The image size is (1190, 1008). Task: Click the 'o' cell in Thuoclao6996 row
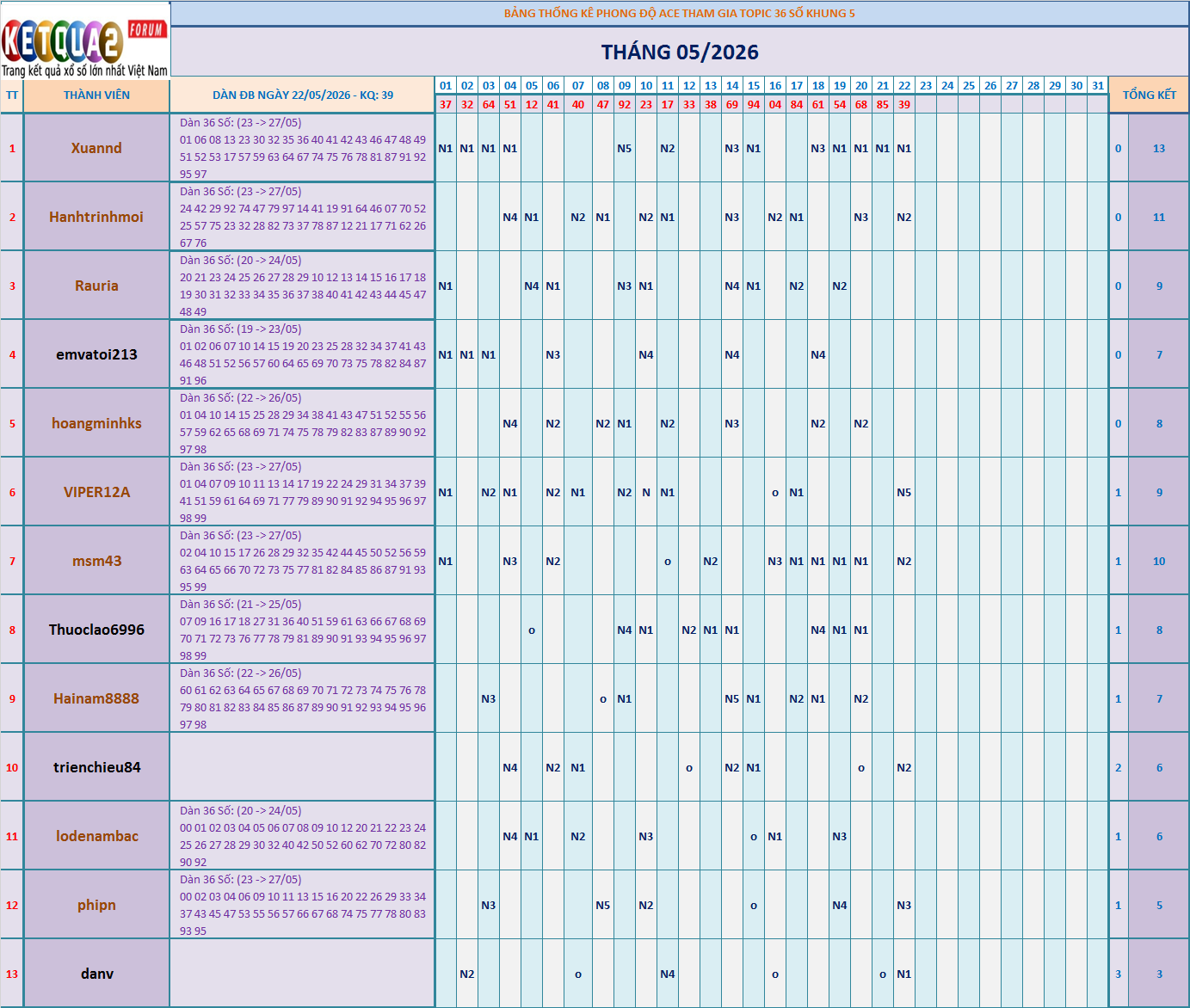pos(532,630)
